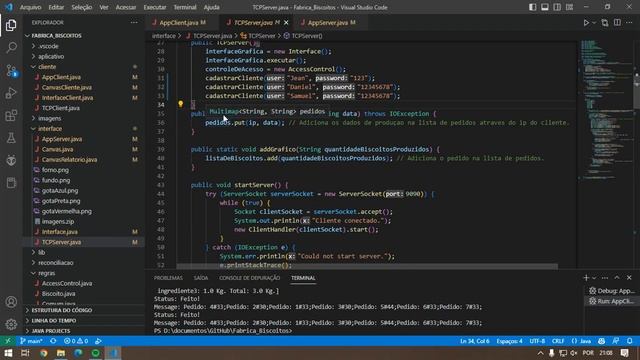Maximize the terminal panel size
This screenshot has height=360, width=640.
tap(617, 278)
